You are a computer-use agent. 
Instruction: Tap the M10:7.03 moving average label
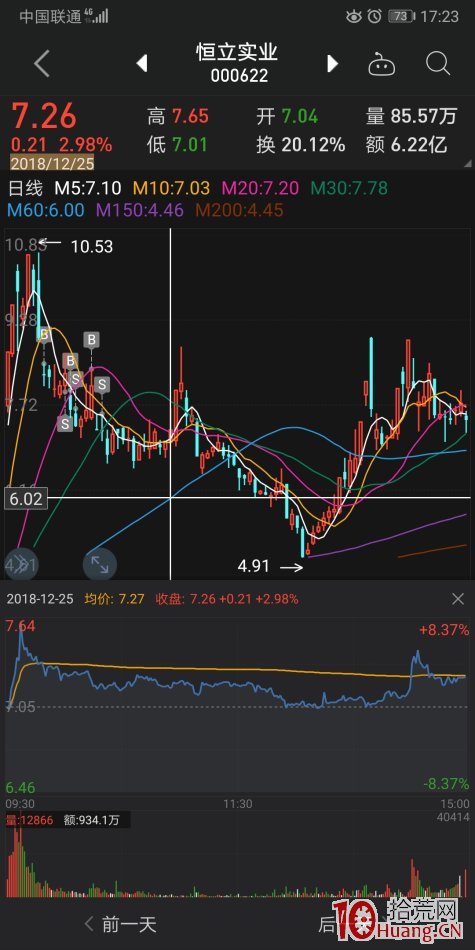tap(171, 188)
